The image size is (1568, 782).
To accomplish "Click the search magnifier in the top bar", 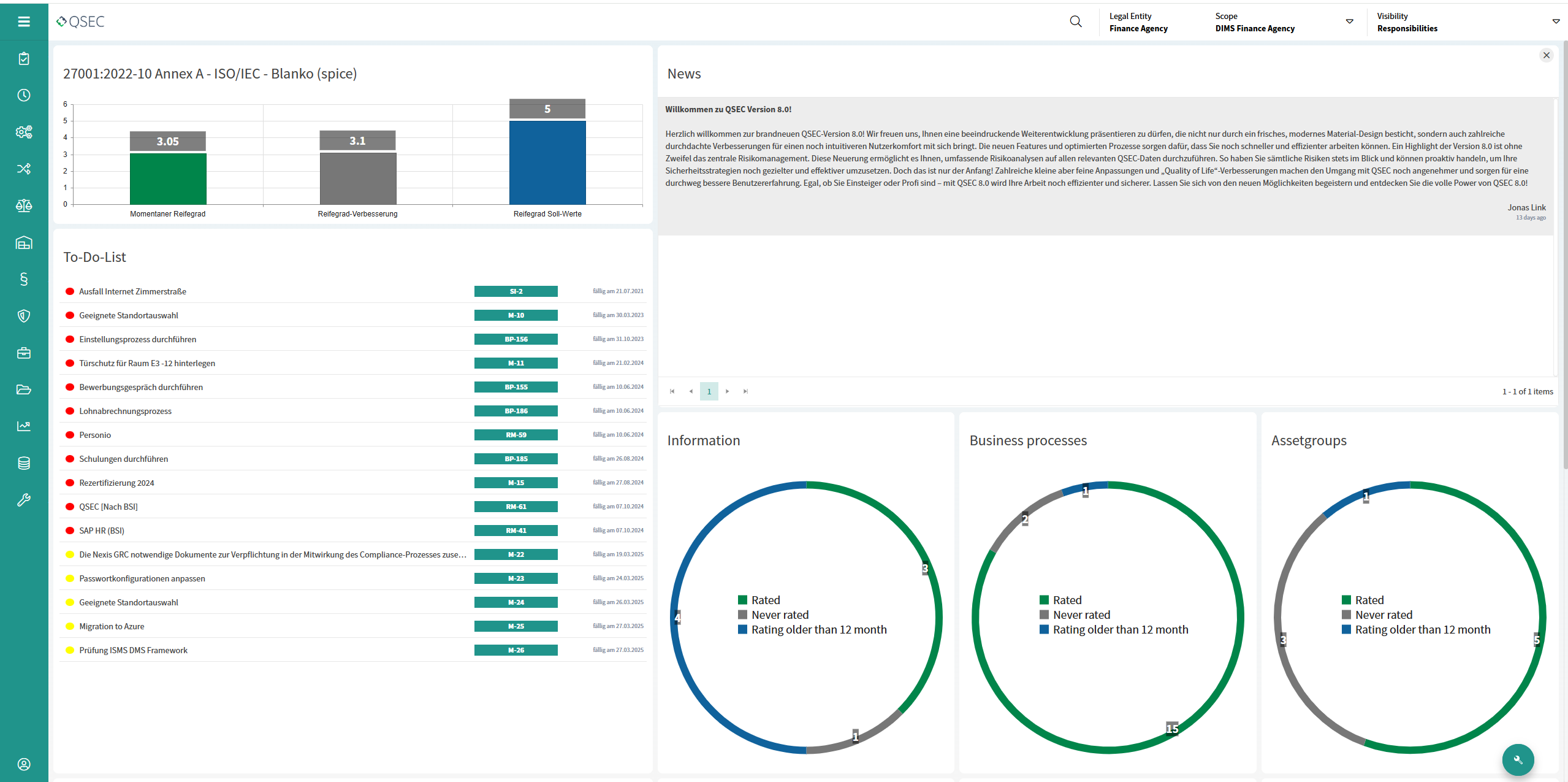I will [1076, 21].
